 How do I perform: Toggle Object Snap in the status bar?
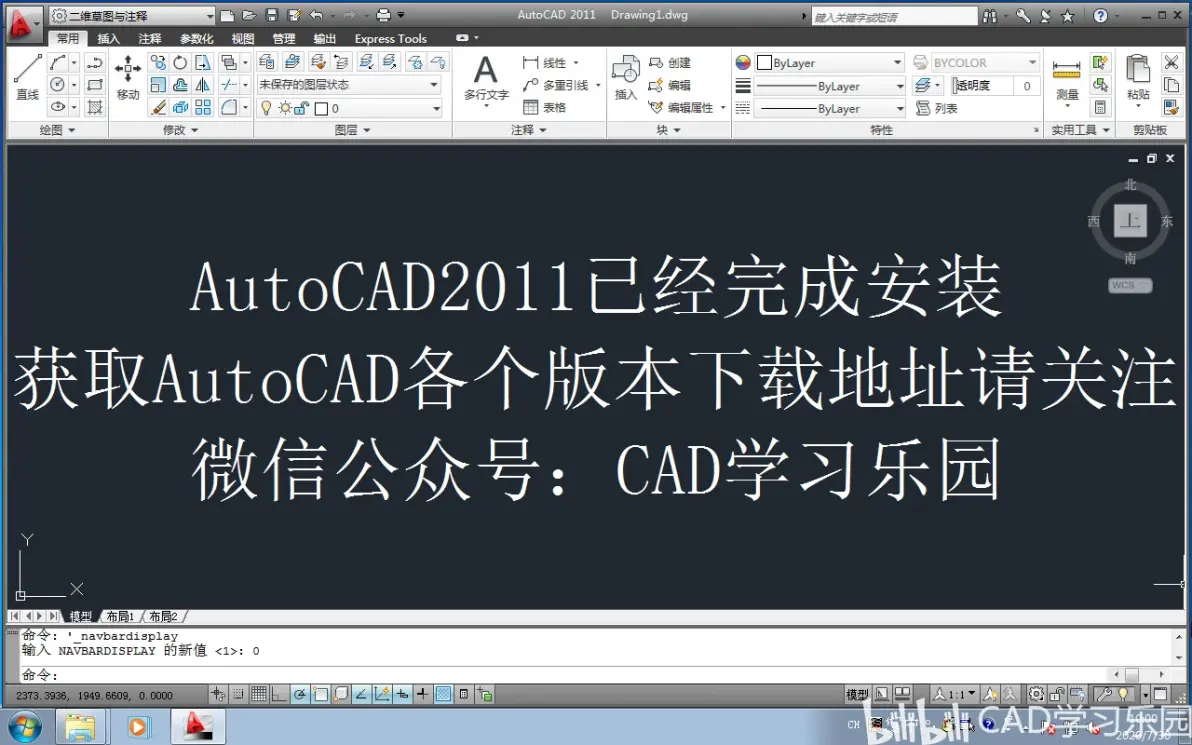pyautogui.click(x=320, y=694)
